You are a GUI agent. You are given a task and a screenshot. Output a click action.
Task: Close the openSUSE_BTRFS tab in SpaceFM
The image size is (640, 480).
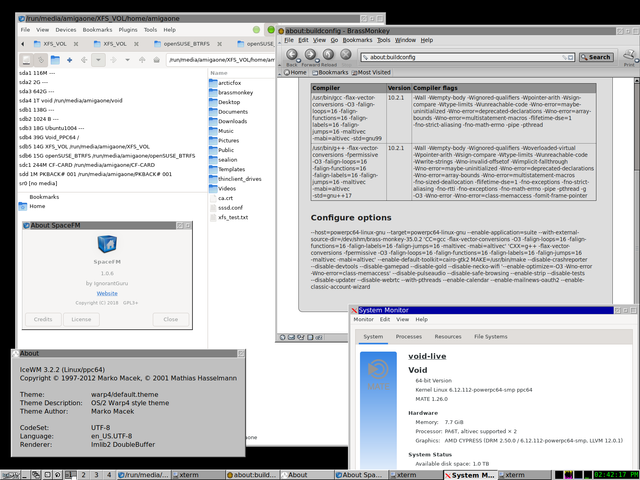coord(220,44)
